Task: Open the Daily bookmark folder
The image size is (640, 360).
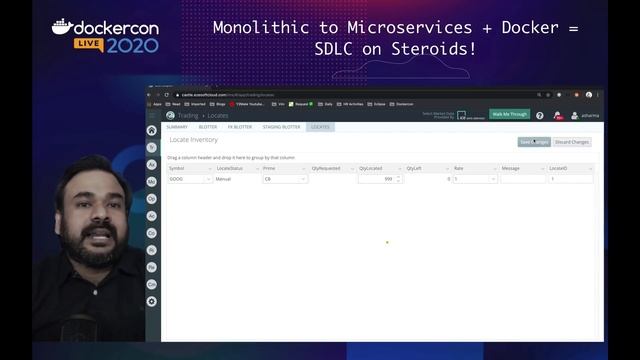Action: (325, 104)
